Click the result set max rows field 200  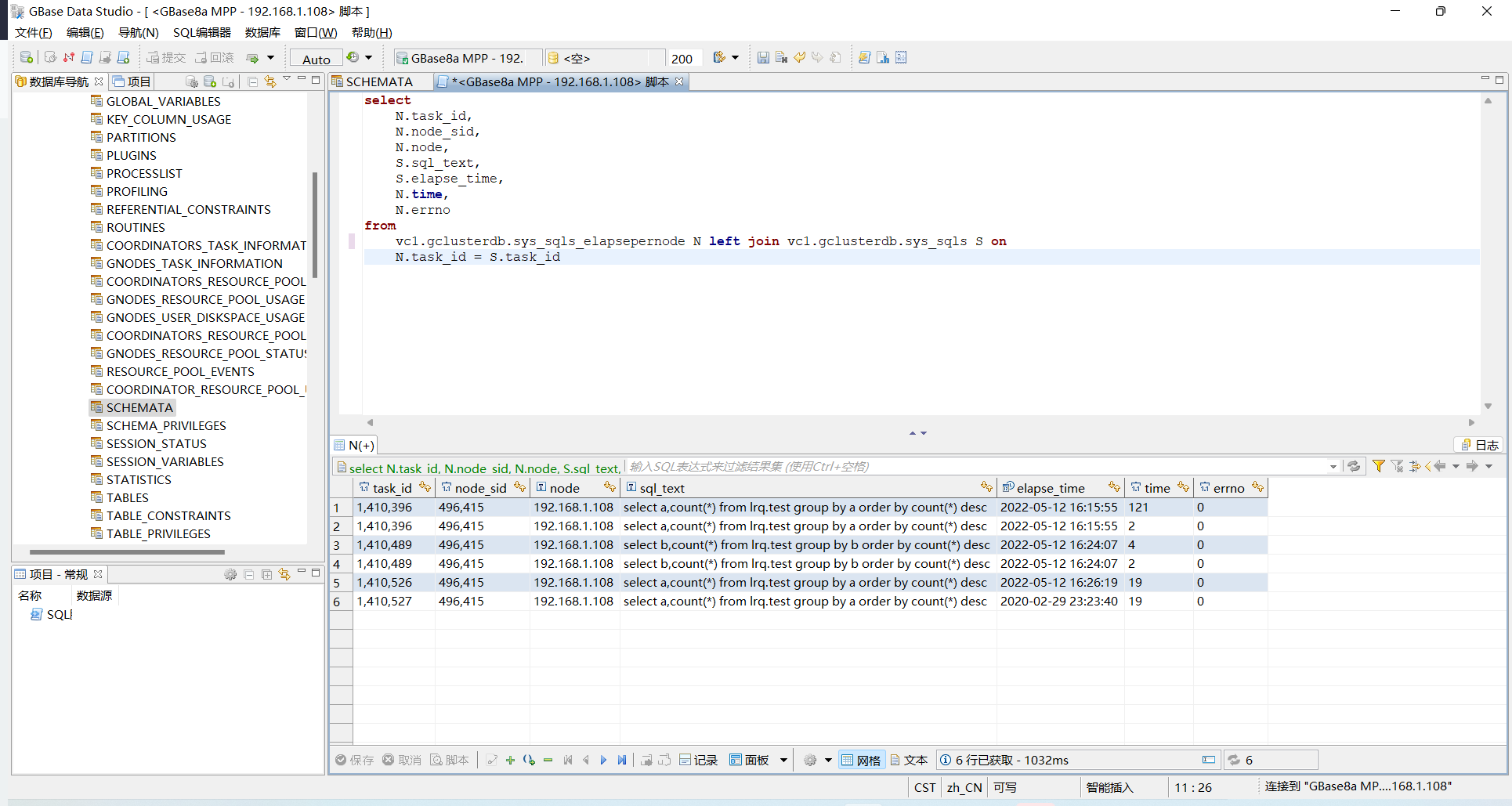pos(686,59)
